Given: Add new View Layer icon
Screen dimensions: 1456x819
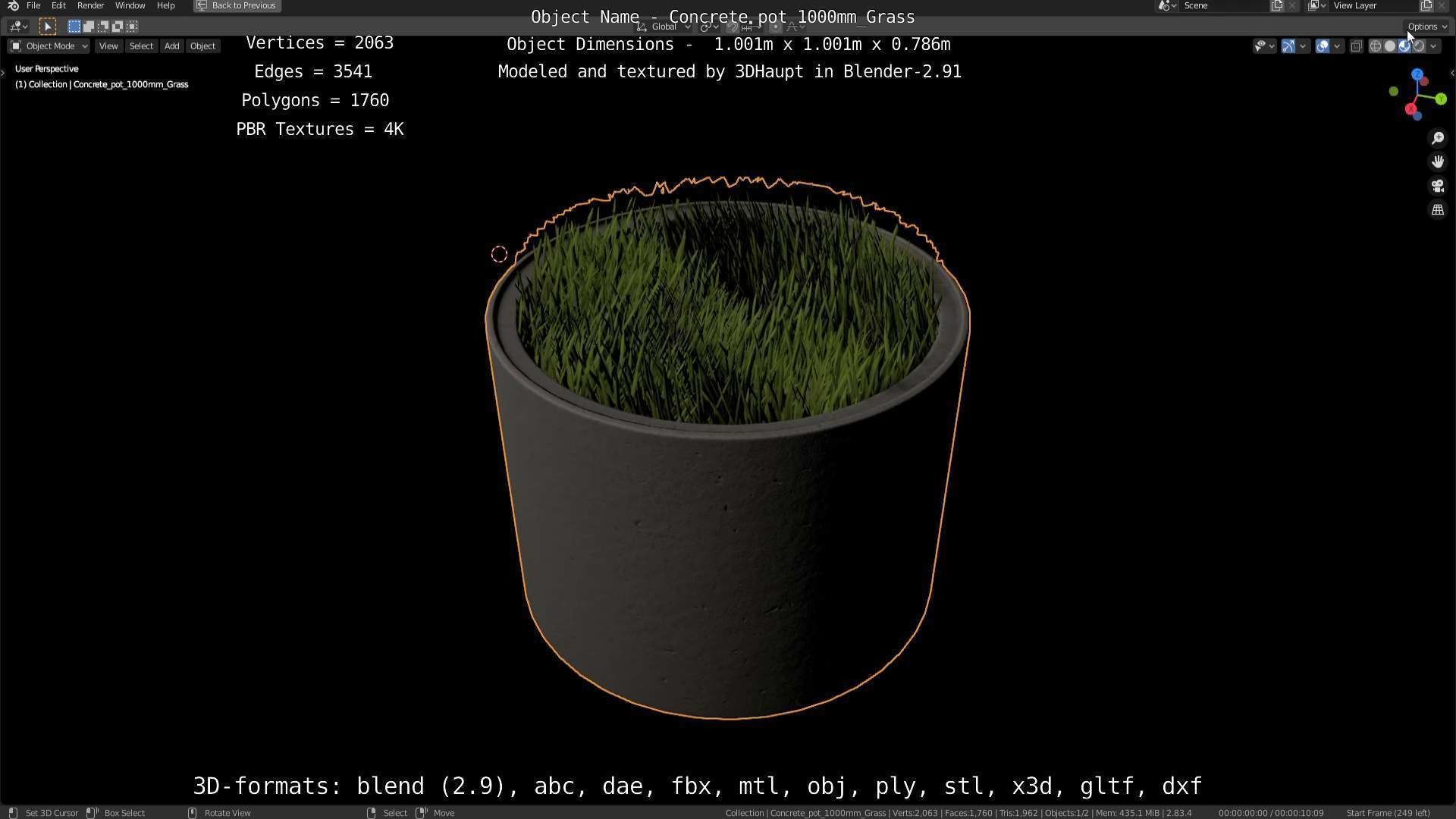Looking at the screenshot, I should (1426, 5).
